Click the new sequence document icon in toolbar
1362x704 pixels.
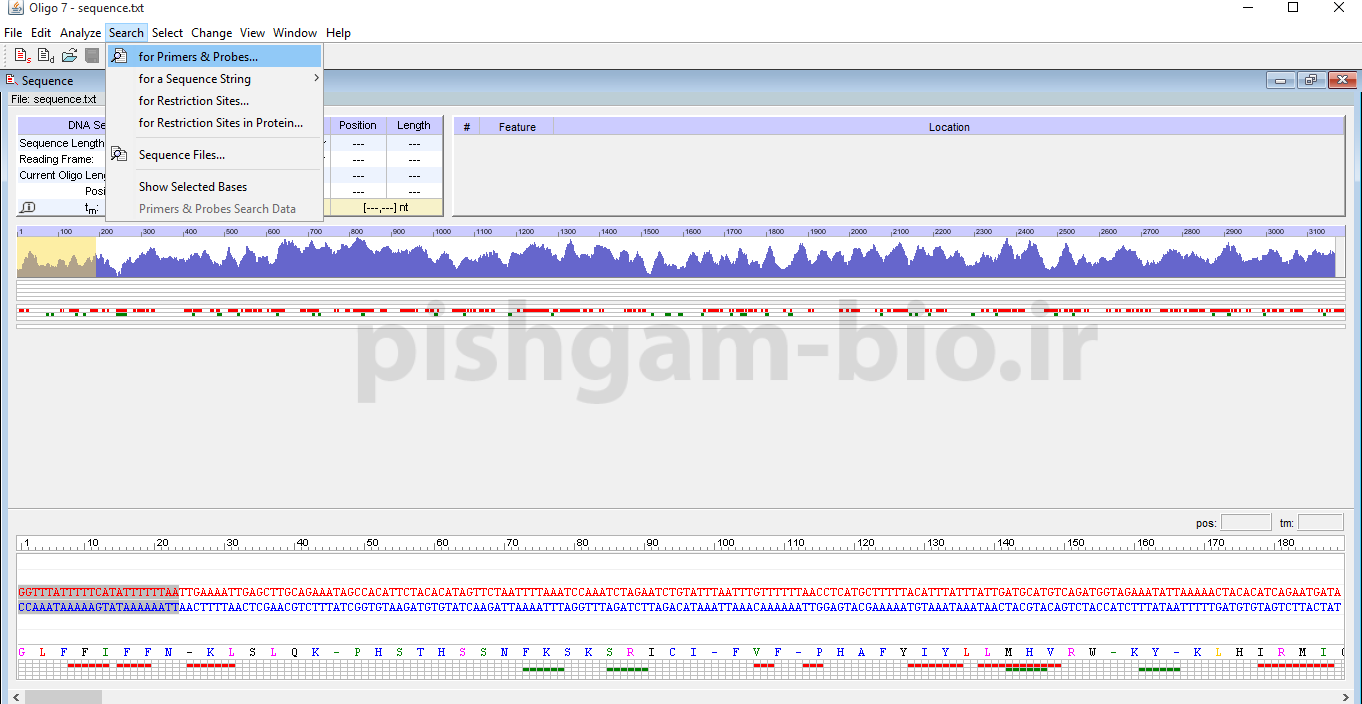(22, 56)
